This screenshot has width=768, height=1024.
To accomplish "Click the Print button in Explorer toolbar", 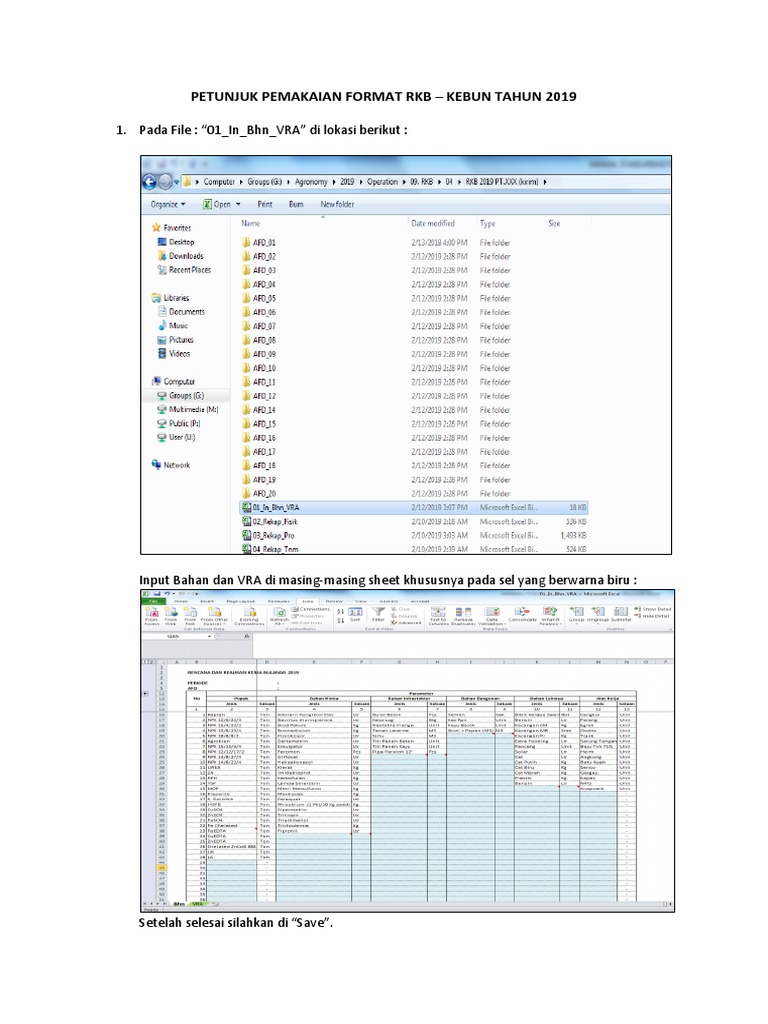I will [x=264, y=203].
